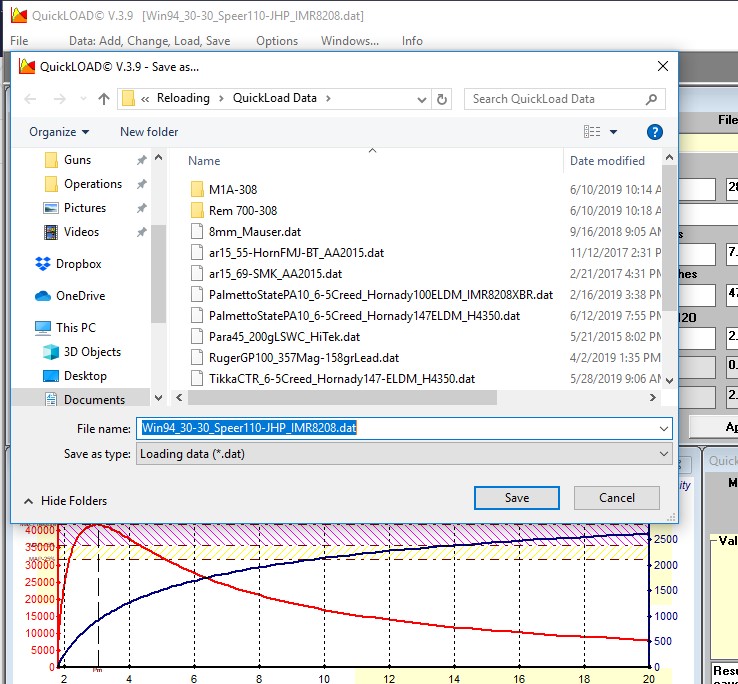Click Reloading in the address breadcrumb

[183, 98]
